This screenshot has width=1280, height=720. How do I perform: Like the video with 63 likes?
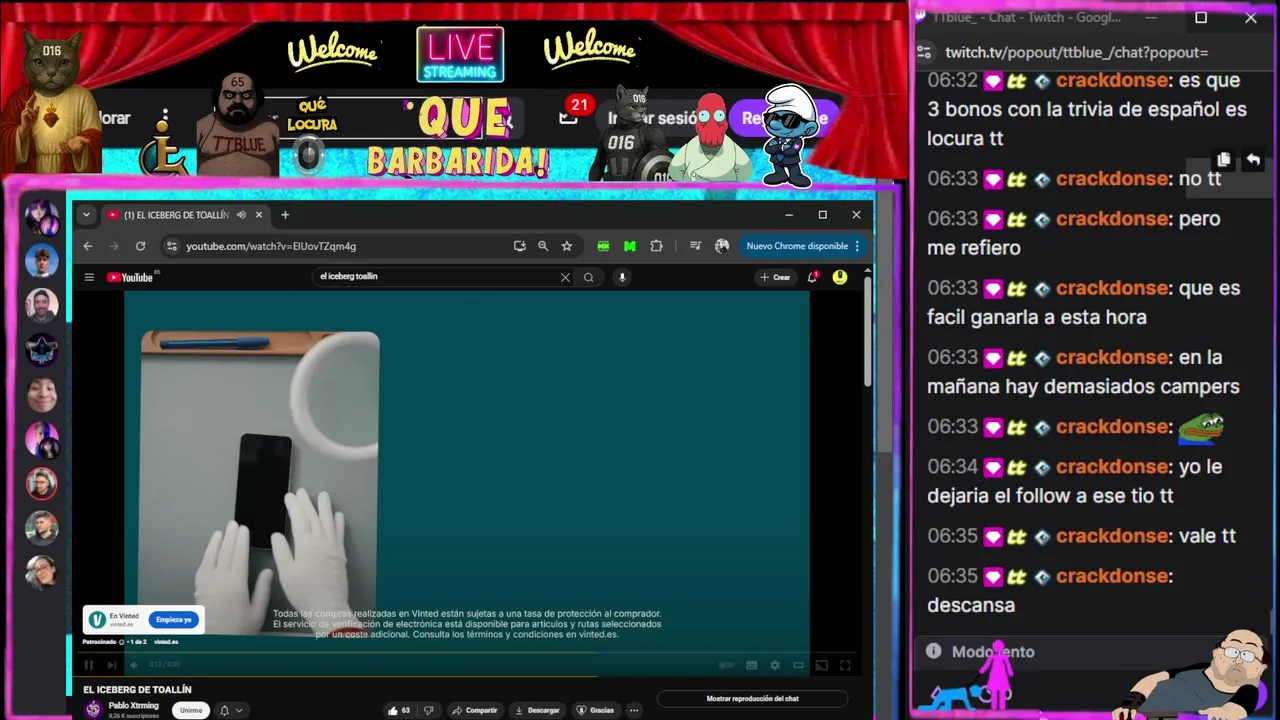(x=399, y=710)
